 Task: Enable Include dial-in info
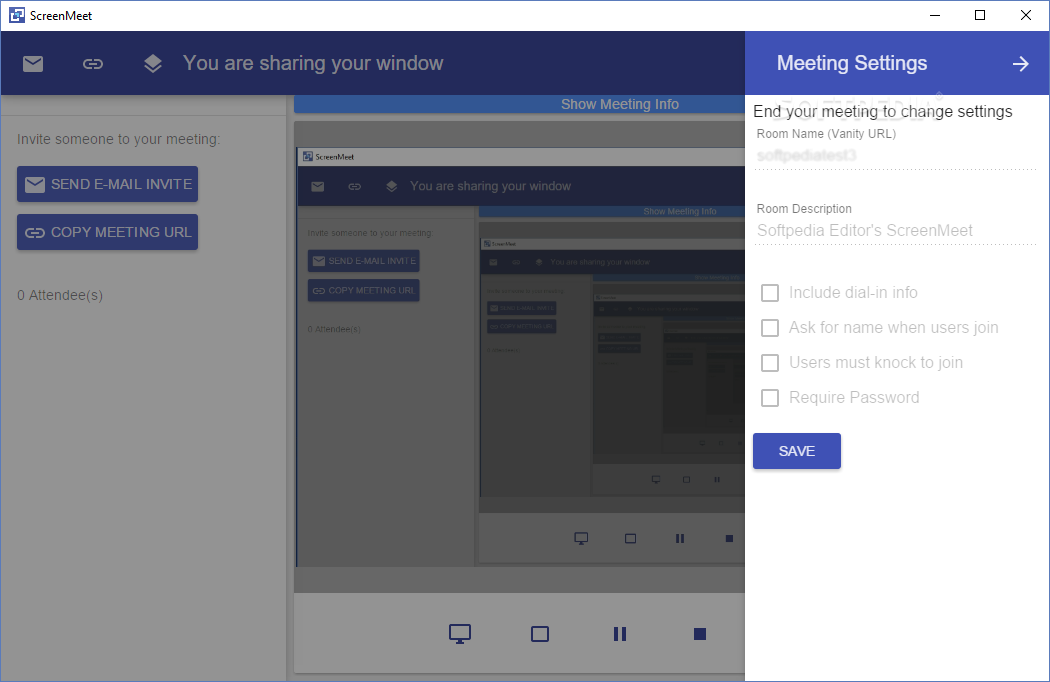(x=770, y=293)
